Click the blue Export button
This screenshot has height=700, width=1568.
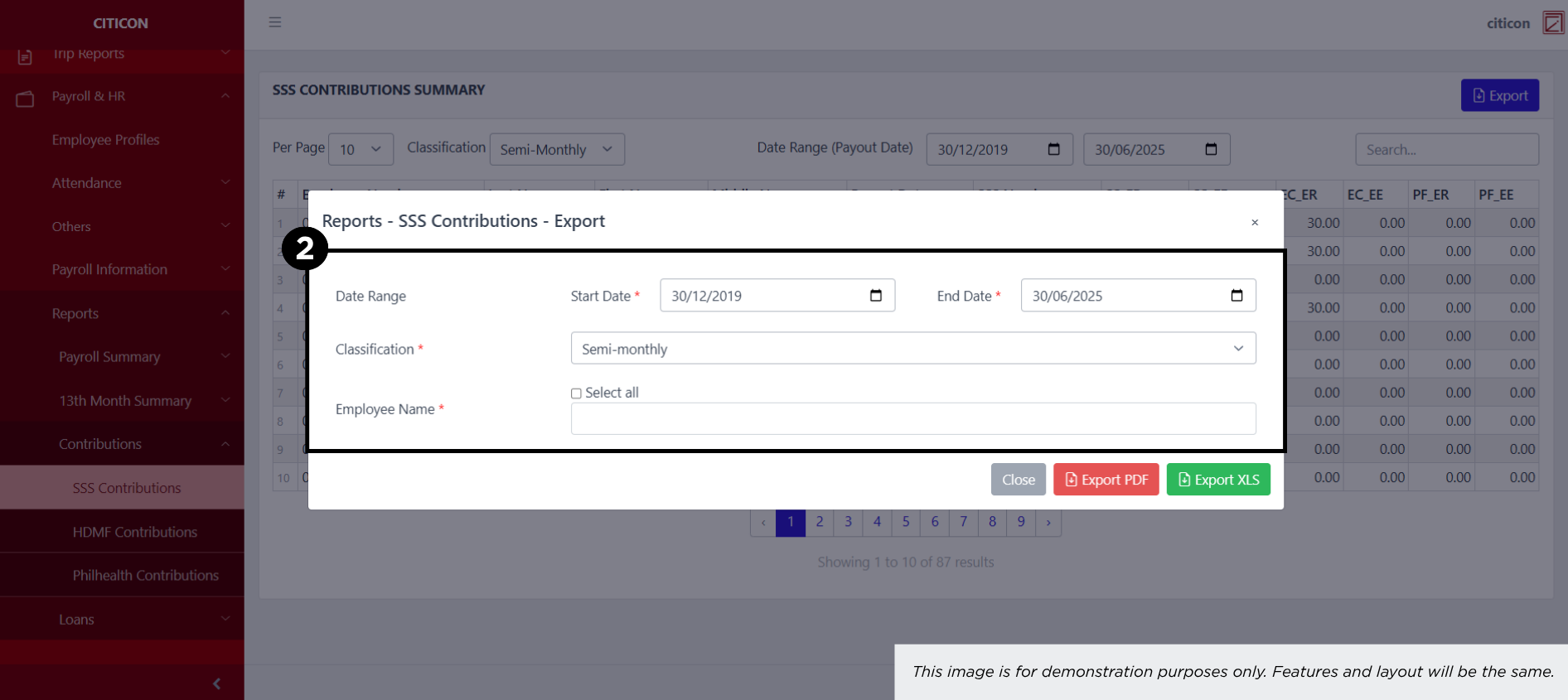click(x=1500, y=95)
